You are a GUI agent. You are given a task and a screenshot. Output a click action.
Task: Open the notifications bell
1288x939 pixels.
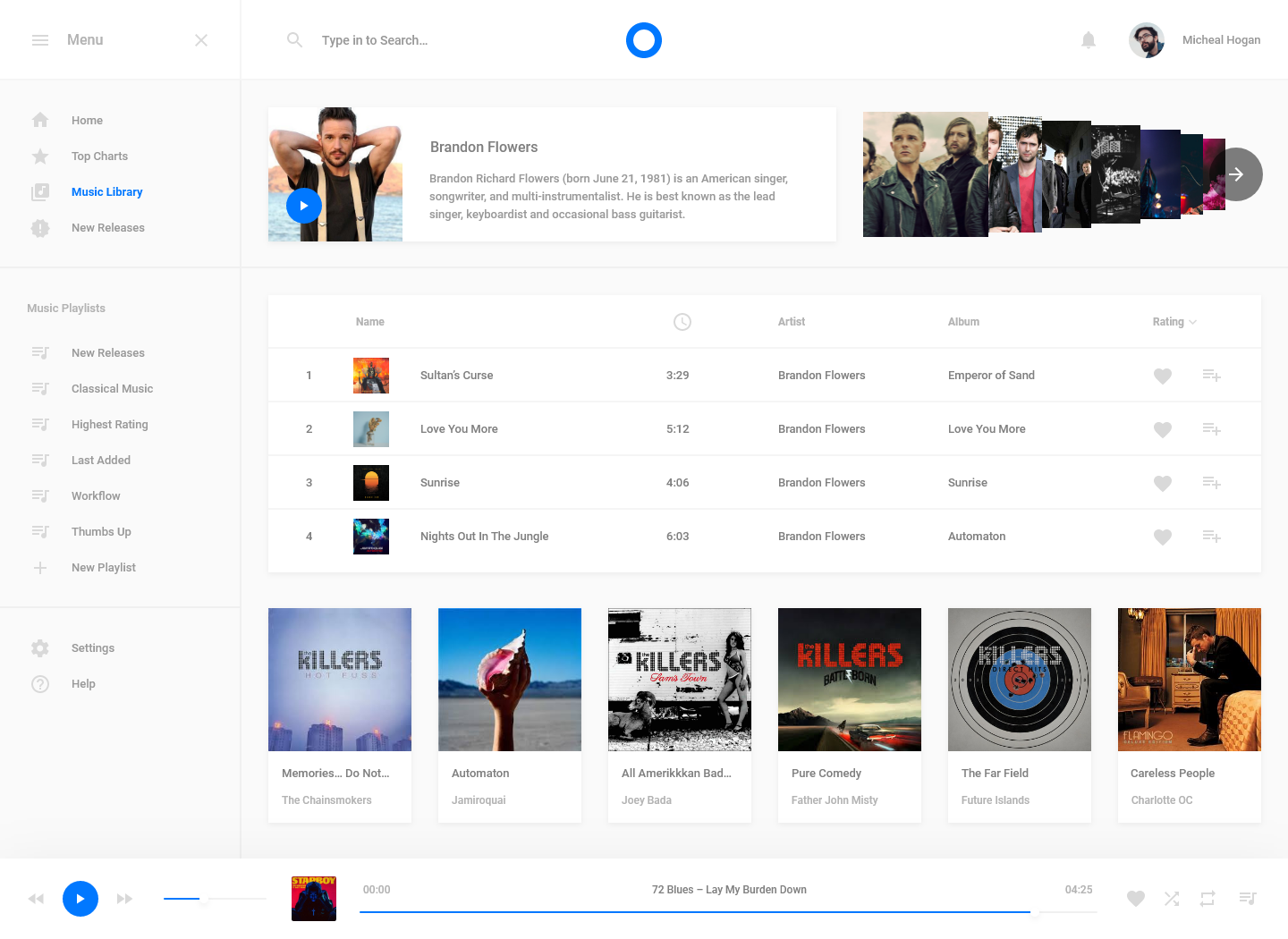click(x=1089, y=40)
